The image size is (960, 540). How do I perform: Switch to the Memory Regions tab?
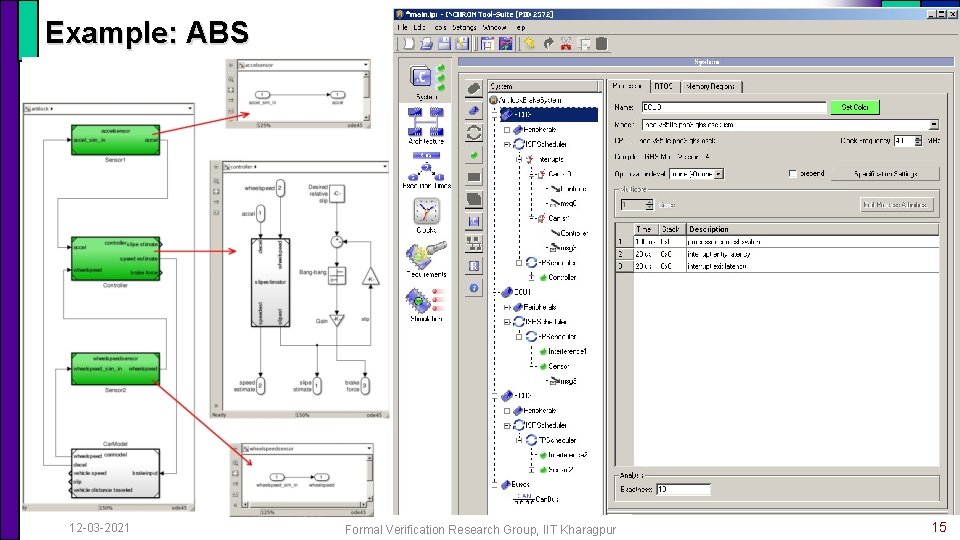[x=710, y=86]
